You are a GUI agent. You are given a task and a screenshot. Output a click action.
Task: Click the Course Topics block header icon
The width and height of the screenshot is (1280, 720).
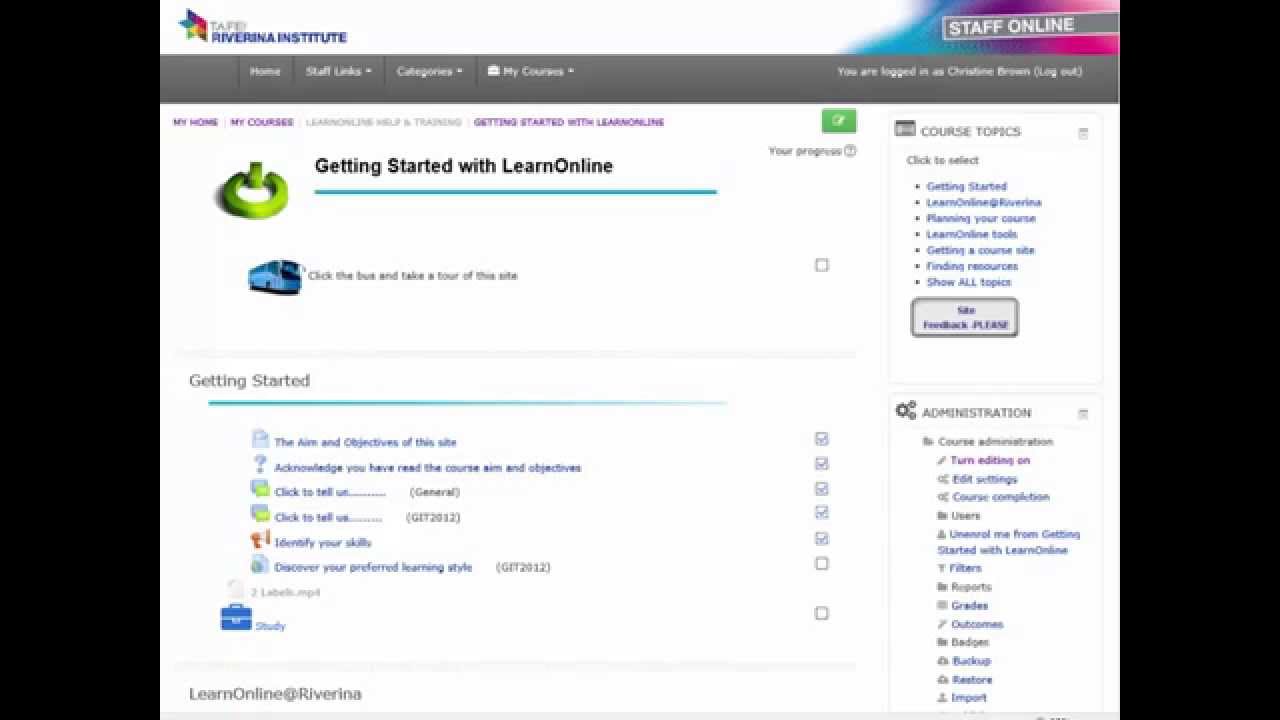(905, 129)
